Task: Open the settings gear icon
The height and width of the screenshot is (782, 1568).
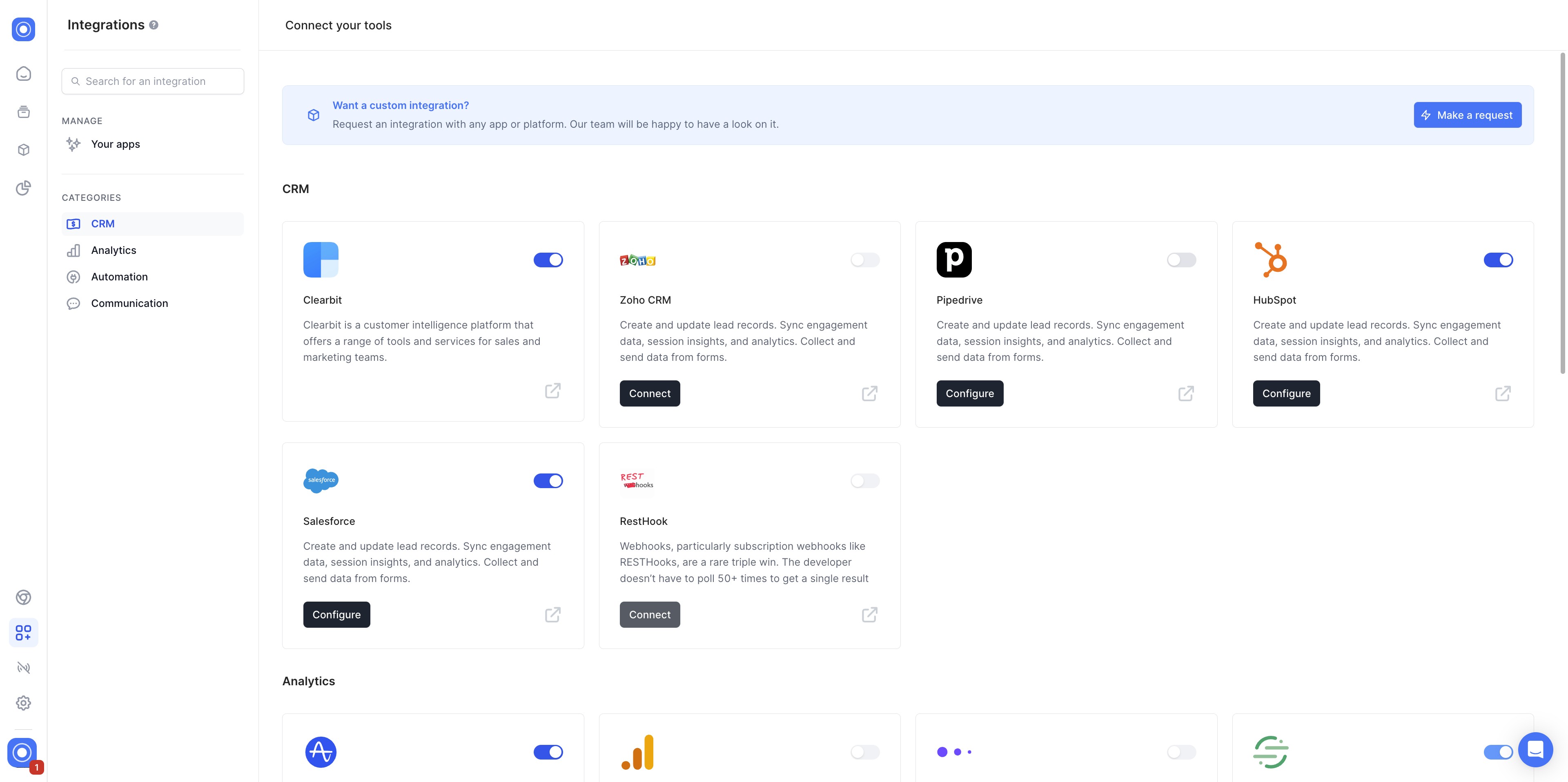Action: pos(23,703)
